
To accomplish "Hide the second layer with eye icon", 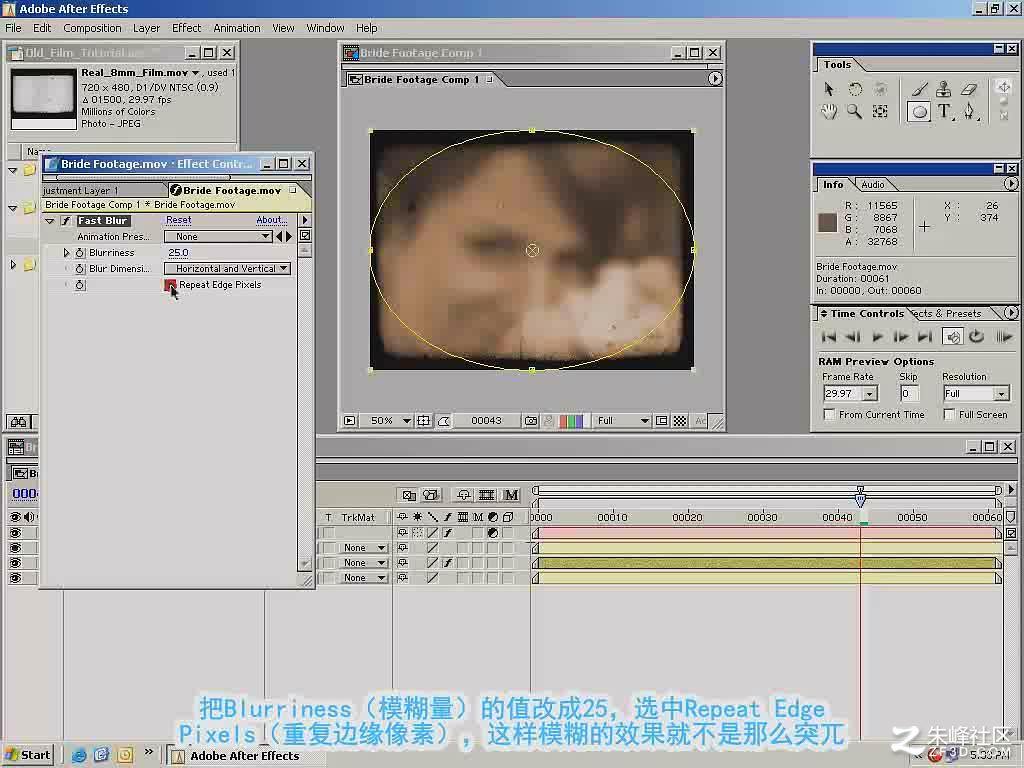I will pyautogui.click(x=16, y=548).
